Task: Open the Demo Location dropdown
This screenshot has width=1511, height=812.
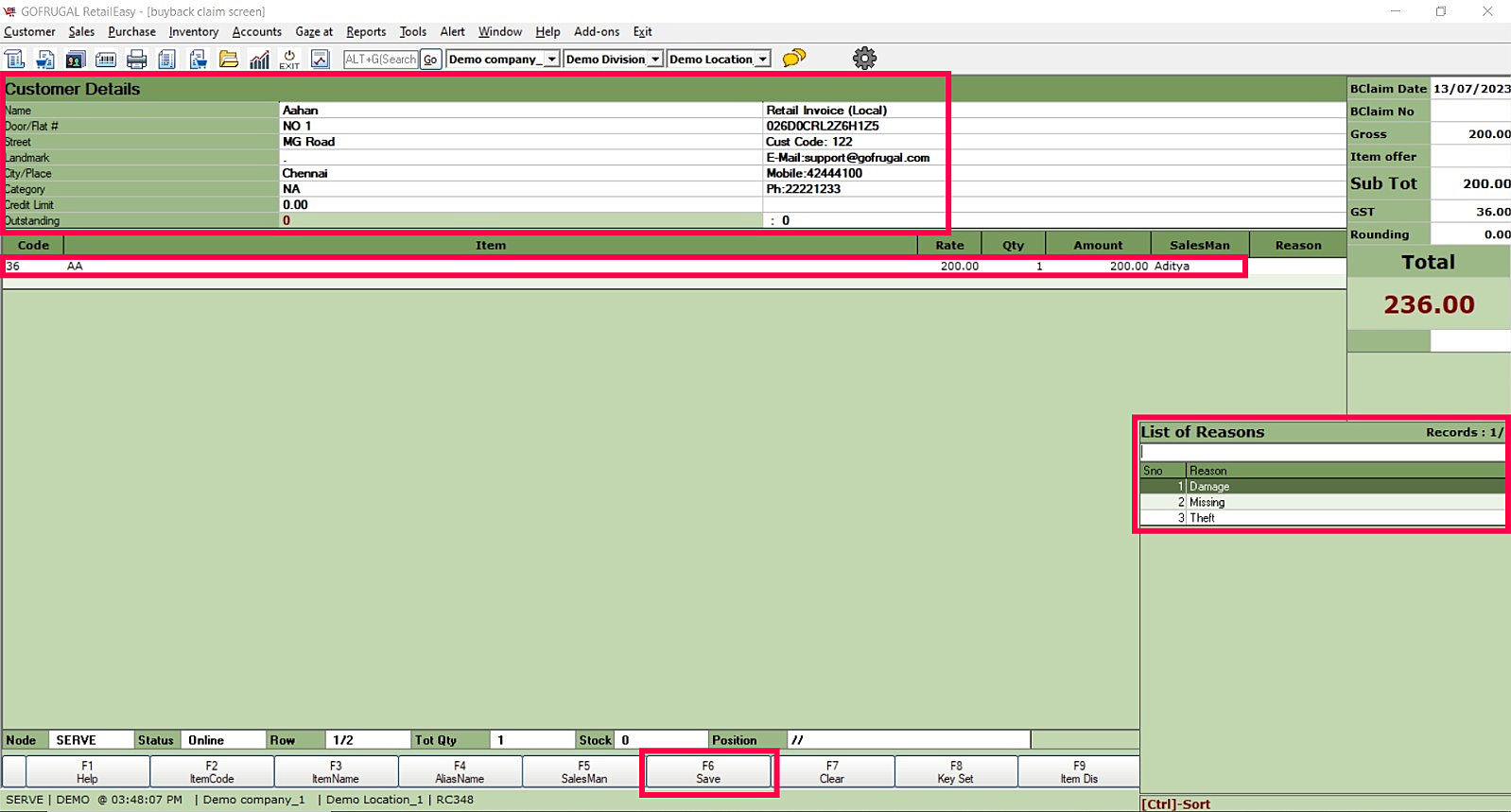Action: coord(719,59)
